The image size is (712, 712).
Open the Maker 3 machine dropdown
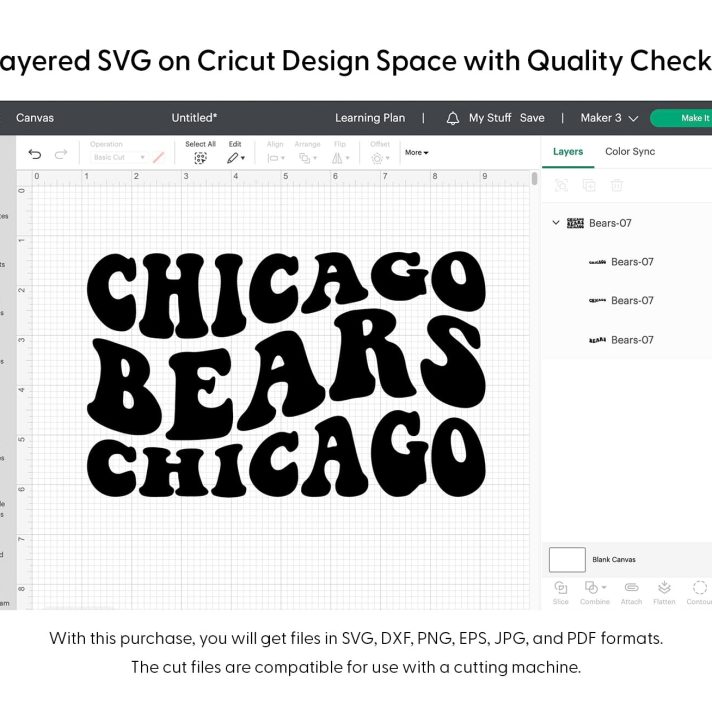pos(609,118)
